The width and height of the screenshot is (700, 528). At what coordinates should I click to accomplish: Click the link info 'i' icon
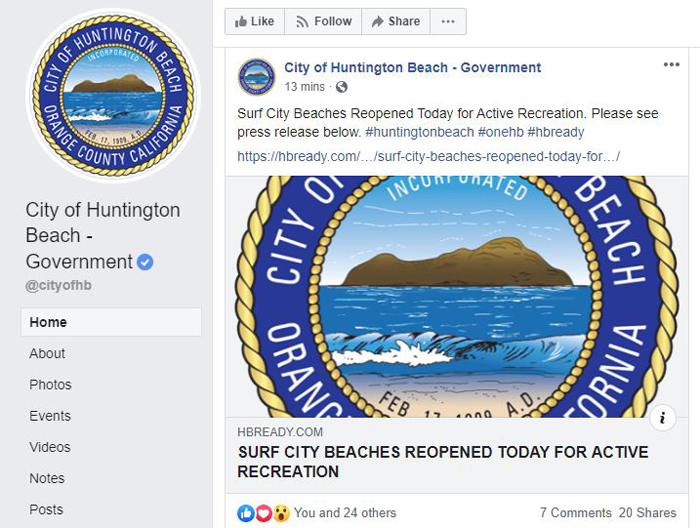pyautogui.click(x=662, y=418)
